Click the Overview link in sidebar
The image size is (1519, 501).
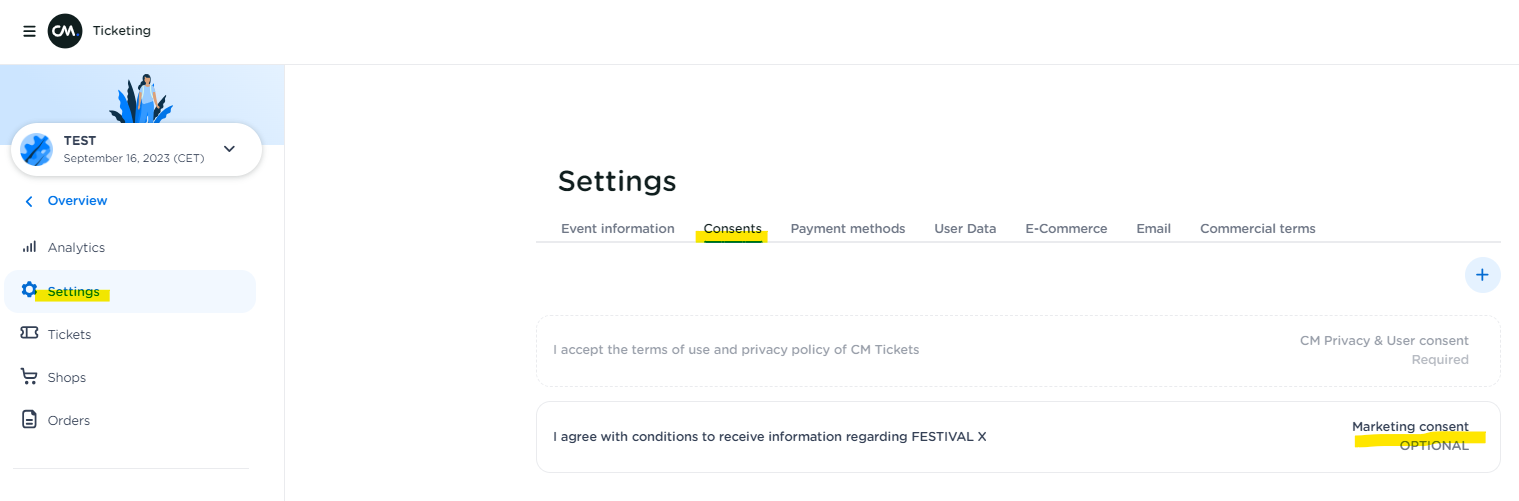[x=77, y=201]
